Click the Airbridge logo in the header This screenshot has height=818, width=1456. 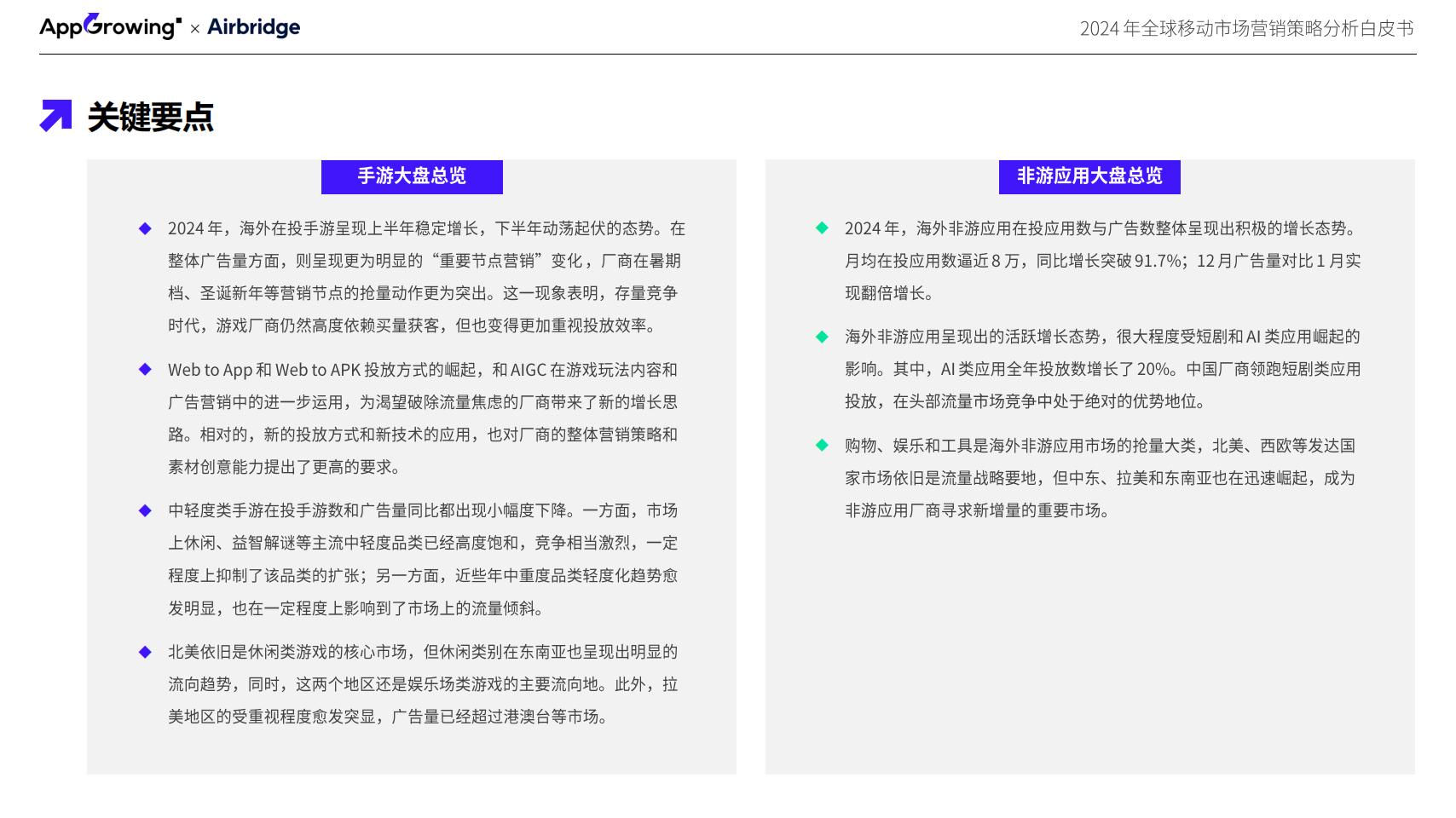point(254,27)
